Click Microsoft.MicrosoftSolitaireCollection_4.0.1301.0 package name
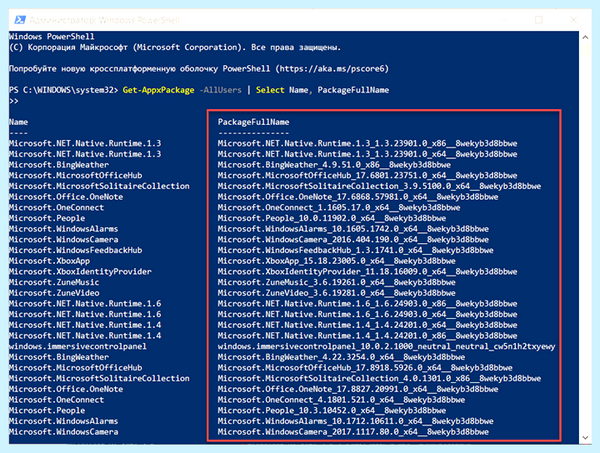This screenshot has width=600, height=453. click(x=379, y=379)
